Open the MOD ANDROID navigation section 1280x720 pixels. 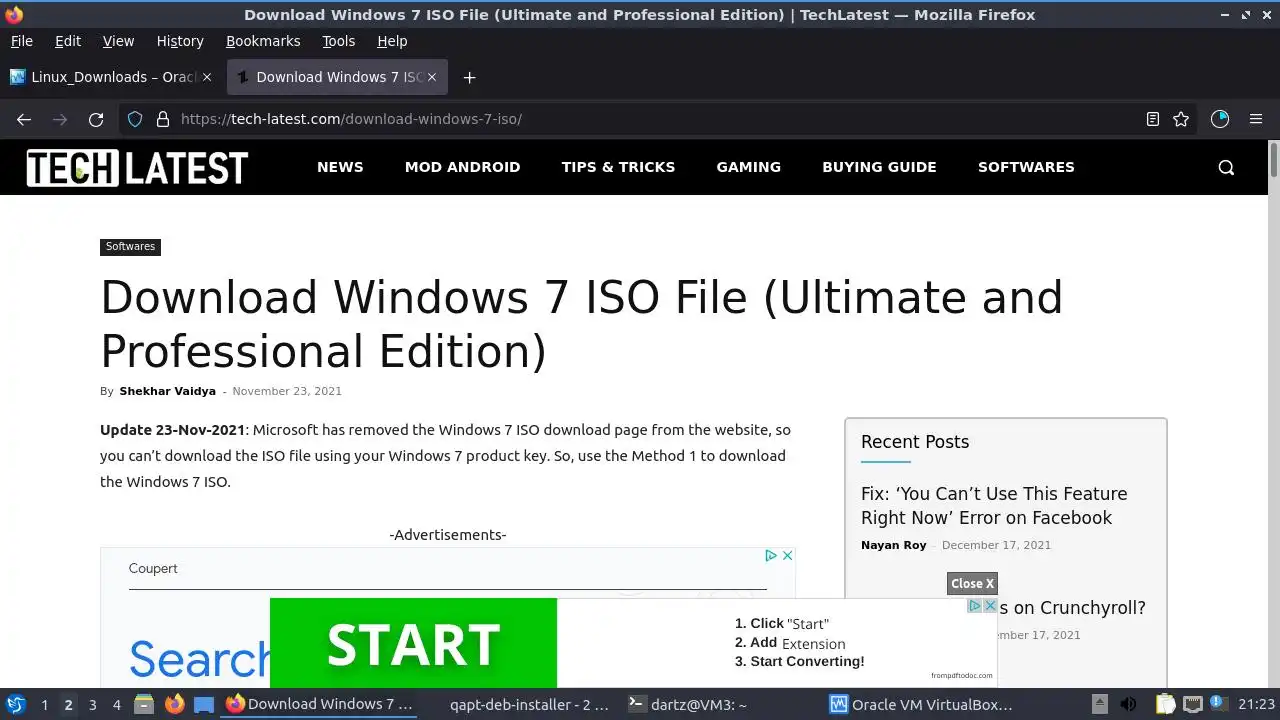click(462, 167)
